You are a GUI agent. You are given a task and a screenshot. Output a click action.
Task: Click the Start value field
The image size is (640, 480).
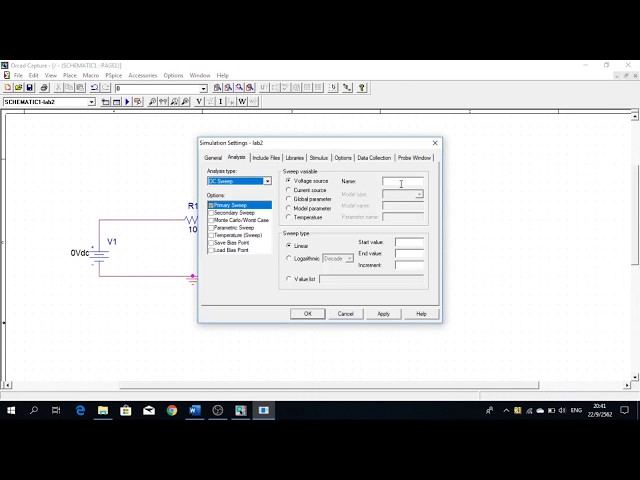point(409,242)
